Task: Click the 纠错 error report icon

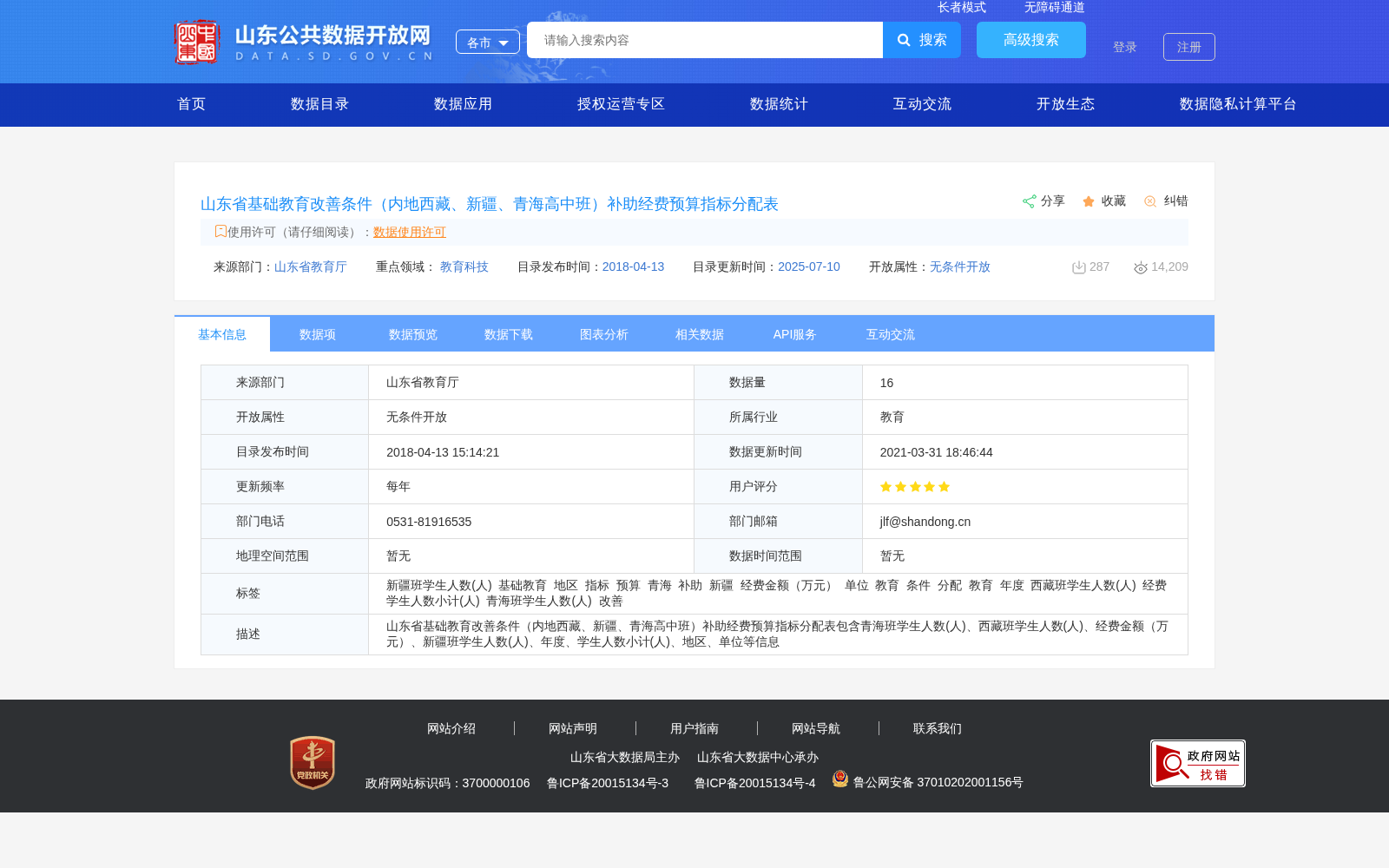Action: 1150,201
